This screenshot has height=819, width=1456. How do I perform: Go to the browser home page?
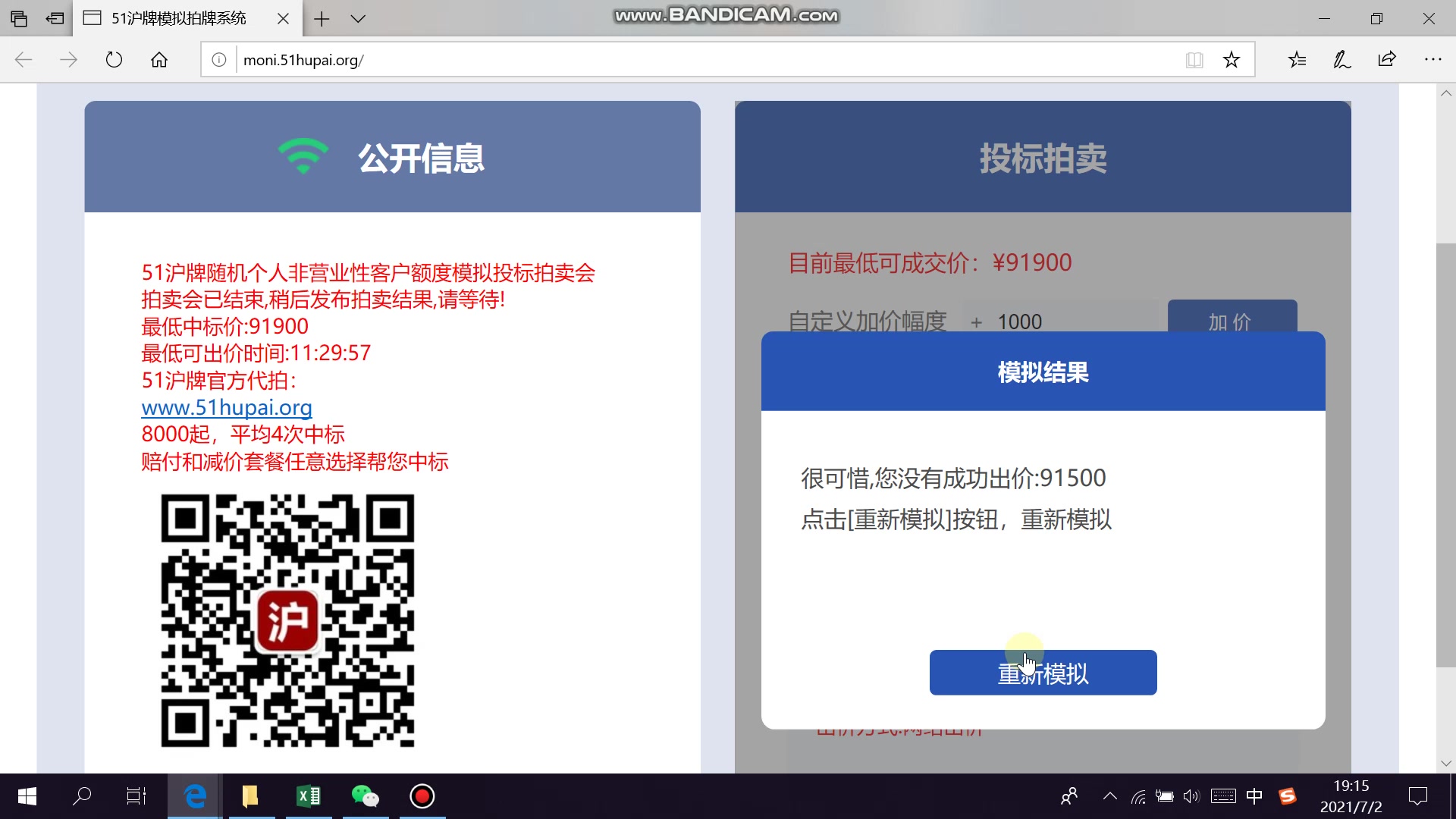coord(159,60)
